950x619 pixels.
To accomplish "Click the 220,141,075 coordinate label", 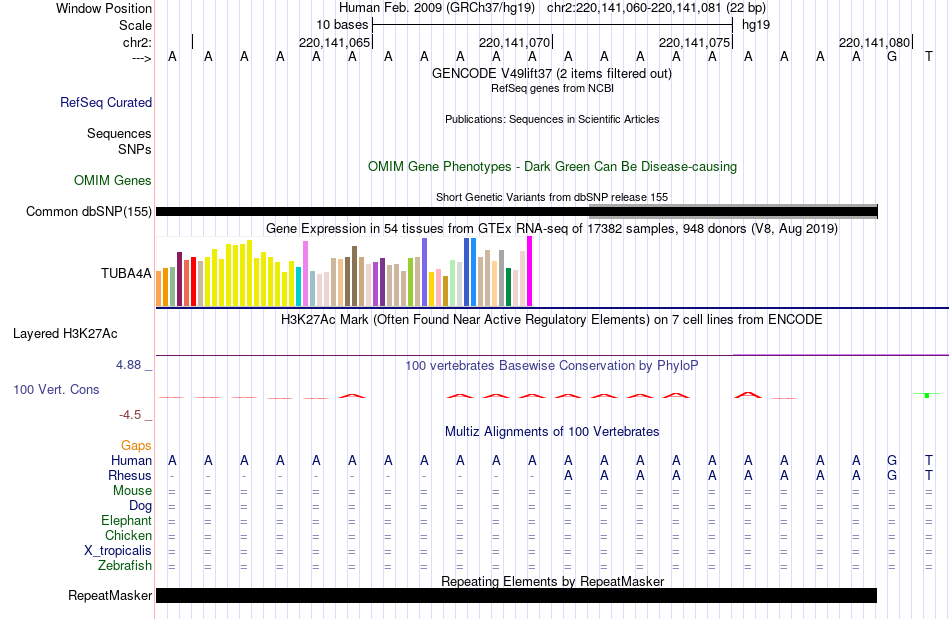I will pos(694,42).
